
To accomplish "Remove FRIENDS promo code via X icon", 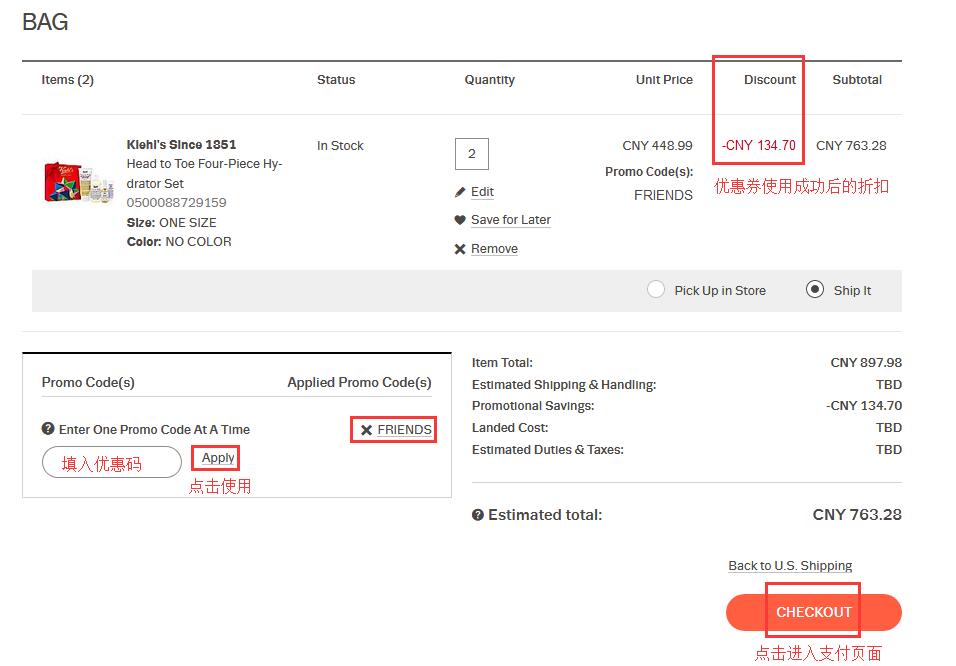I will point(366,430).
